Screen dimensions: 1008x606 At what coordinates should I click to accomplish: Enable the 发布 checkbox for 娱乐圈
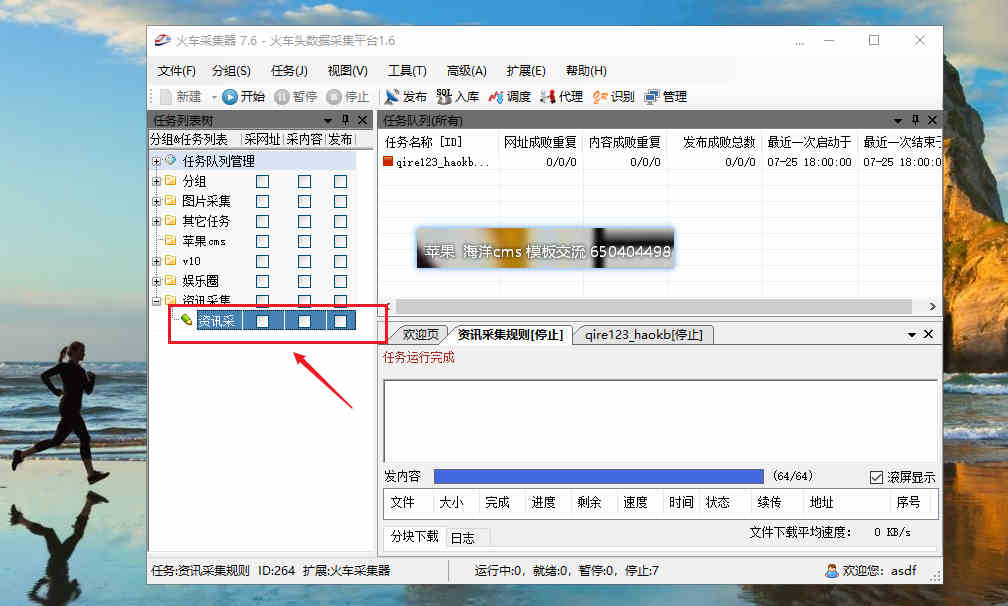click(x=341, y=281)
